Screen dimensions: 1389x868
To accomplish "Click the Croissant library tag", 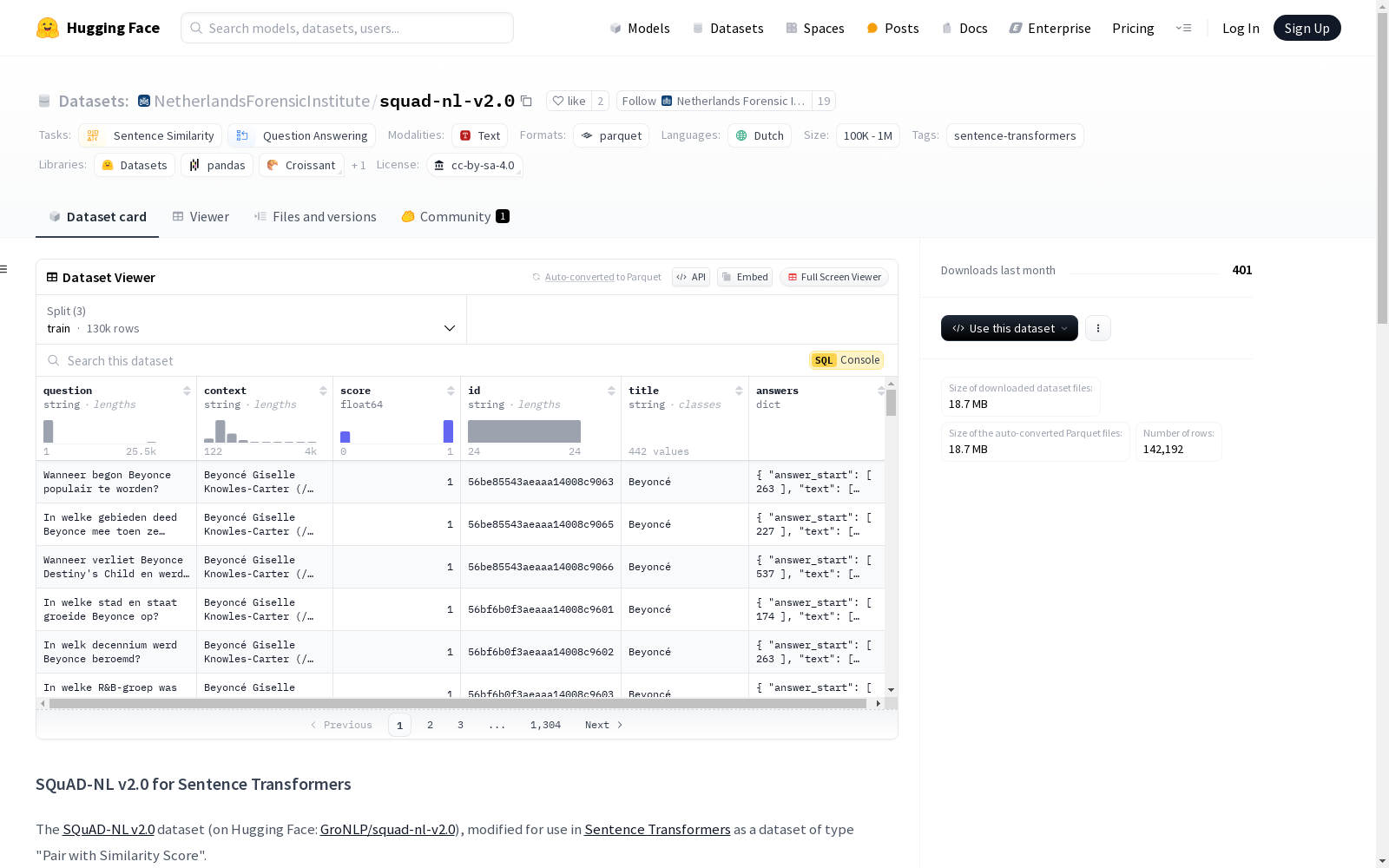I will tap(301, 165).
